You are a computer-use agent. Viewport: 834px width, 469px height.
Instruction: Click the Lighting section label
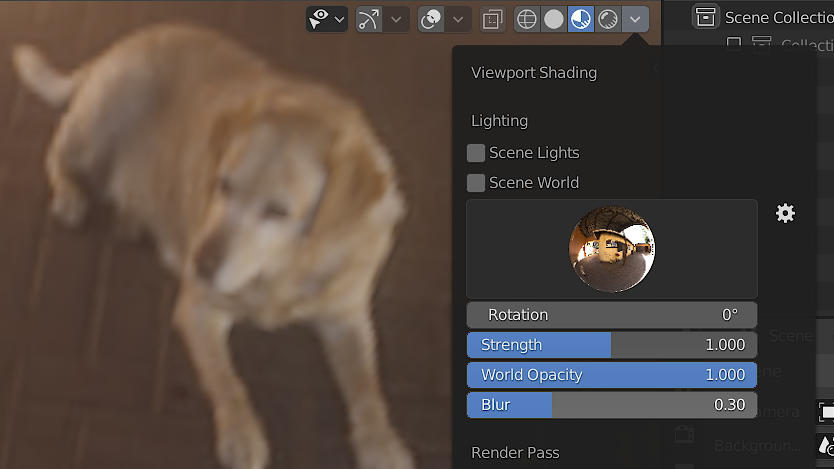[x=499, y=121]
